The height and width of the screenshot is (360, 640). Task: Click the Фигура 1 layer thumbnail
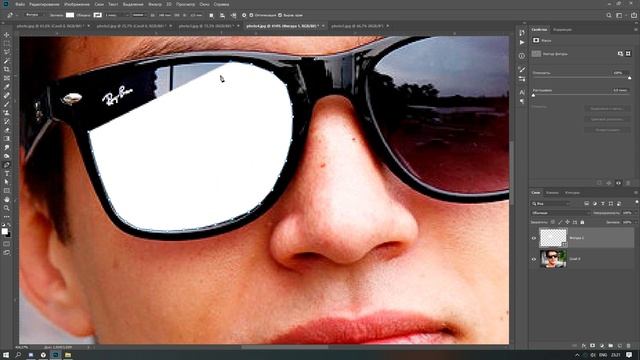pyautogui.click(x=553, y=238)
